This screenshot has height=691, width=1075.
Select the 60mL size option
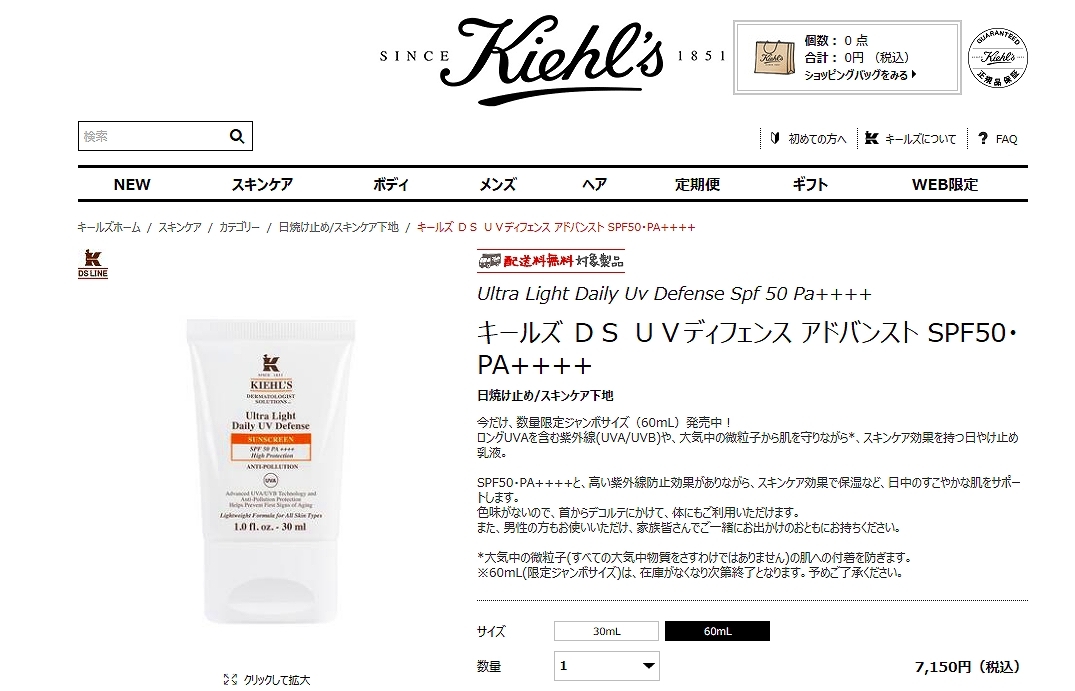click(x=717, y=631)
